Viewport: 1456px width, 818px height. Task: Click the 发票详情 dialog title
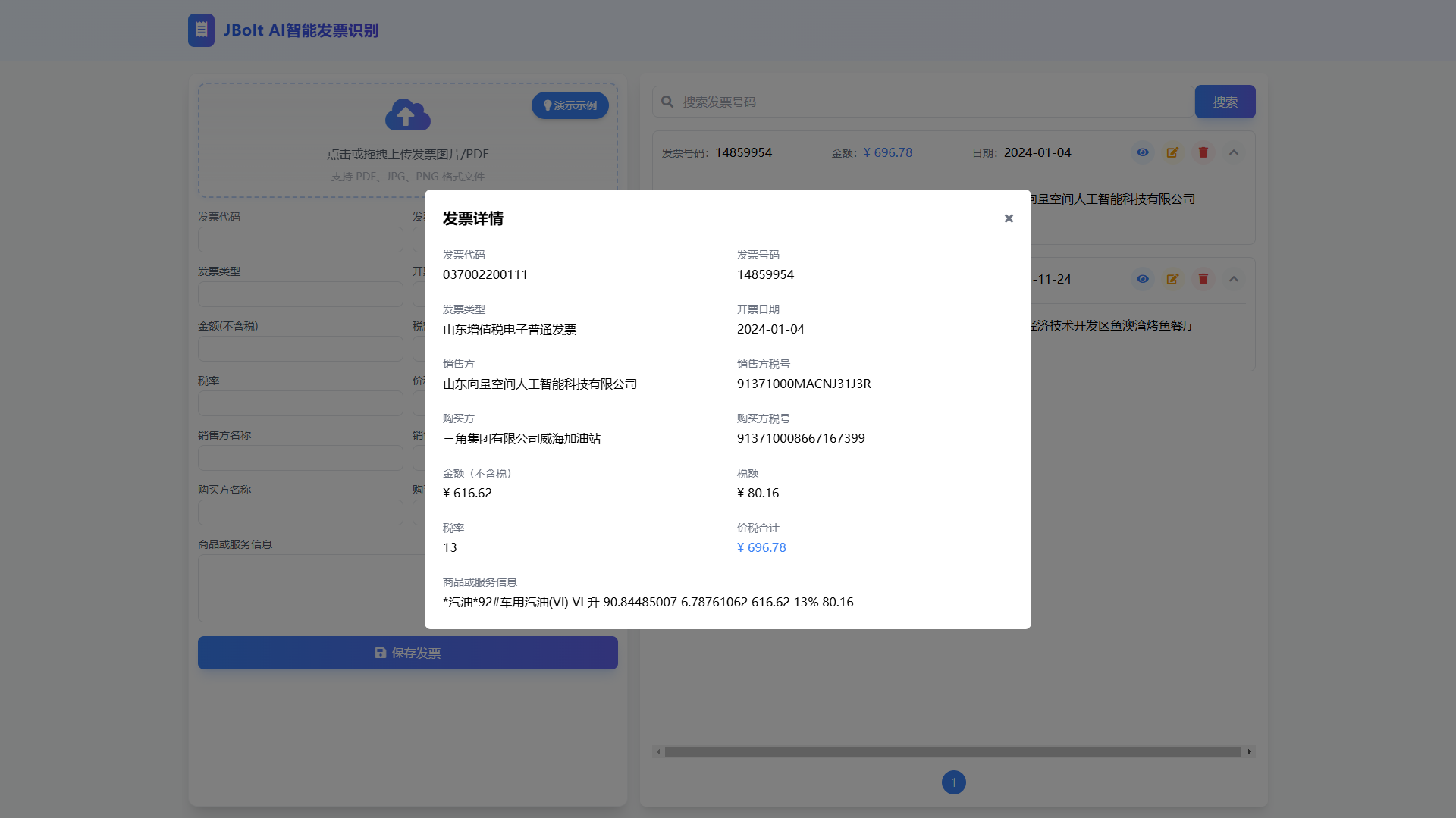point(473,218)
